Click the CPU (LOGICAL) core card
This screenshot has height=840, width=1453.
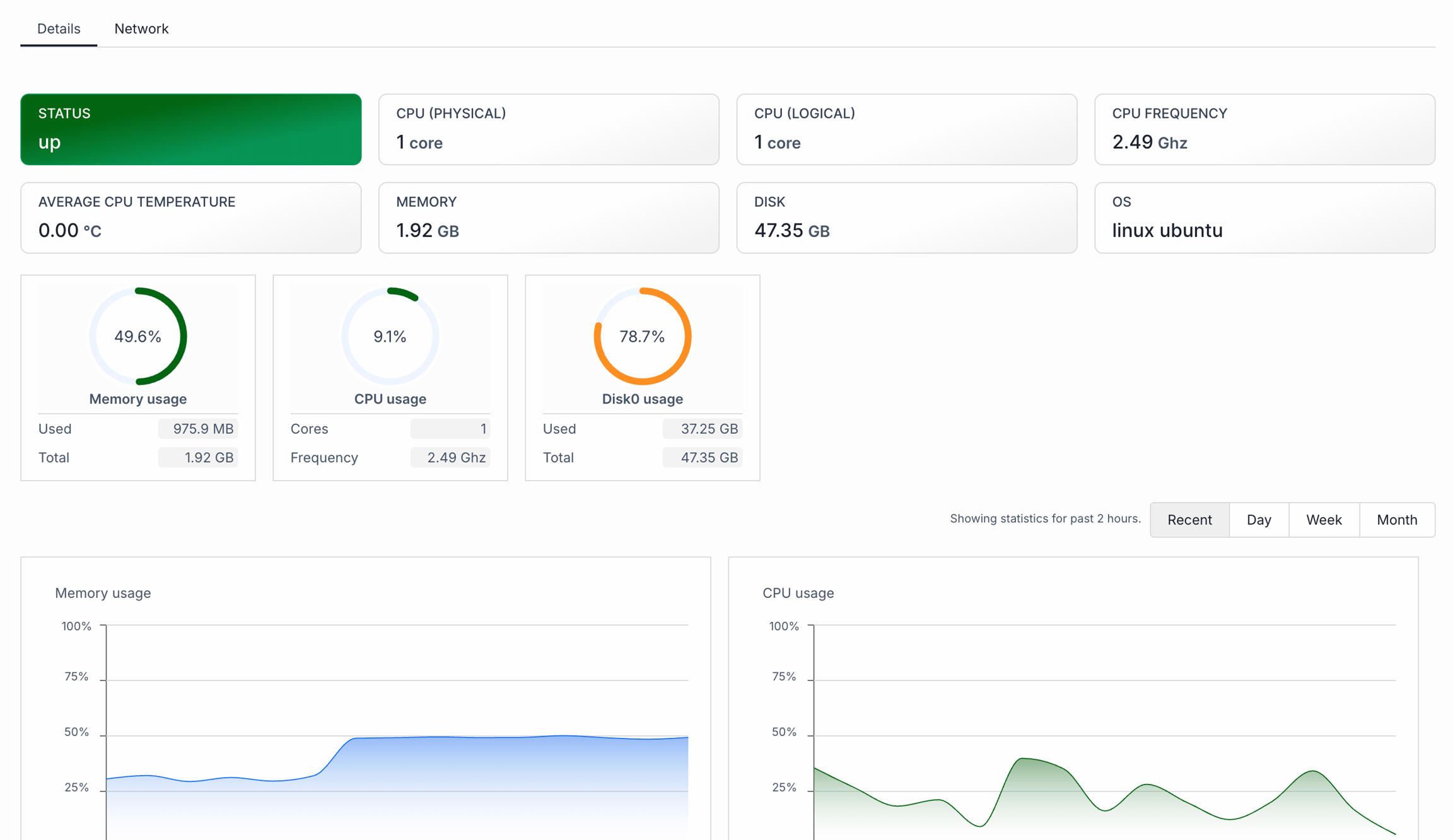click(x=906, y=129)
